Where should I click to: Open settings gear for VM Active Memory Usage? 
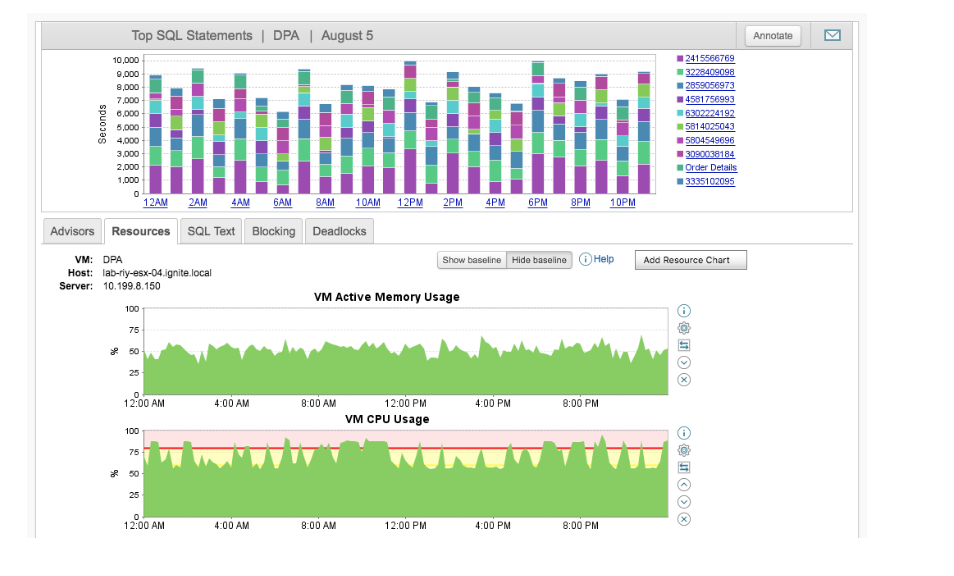coord(684,328)
